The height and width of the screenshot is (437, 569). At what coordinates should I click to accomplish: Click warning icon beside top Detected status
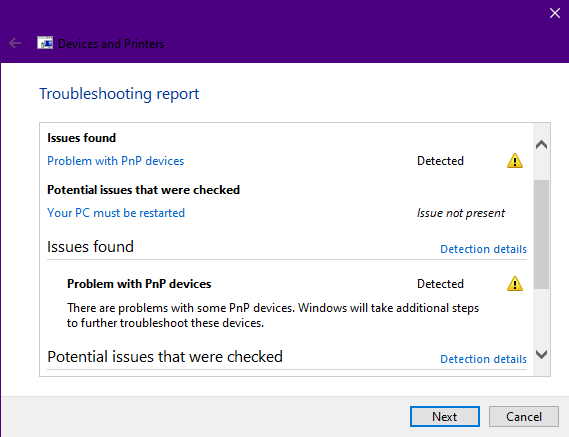point(515,161)
